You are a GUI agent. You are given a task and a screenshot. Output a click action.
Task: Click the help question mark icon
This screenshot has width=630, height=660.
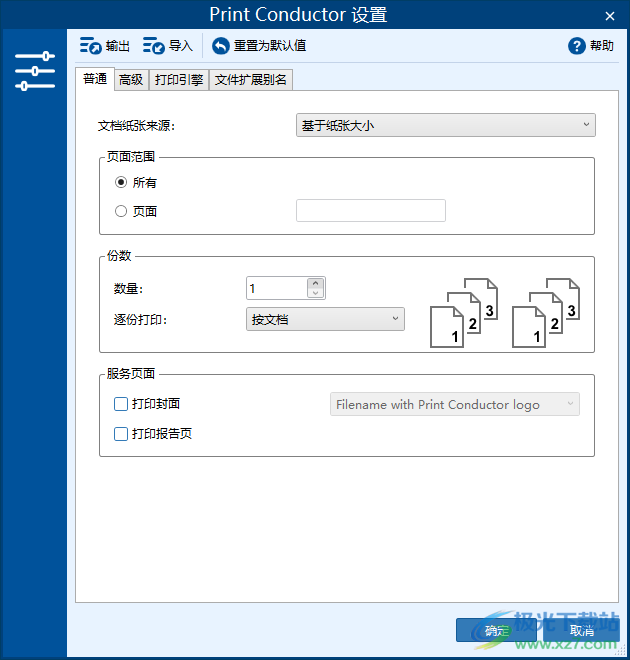pos(577,46)
